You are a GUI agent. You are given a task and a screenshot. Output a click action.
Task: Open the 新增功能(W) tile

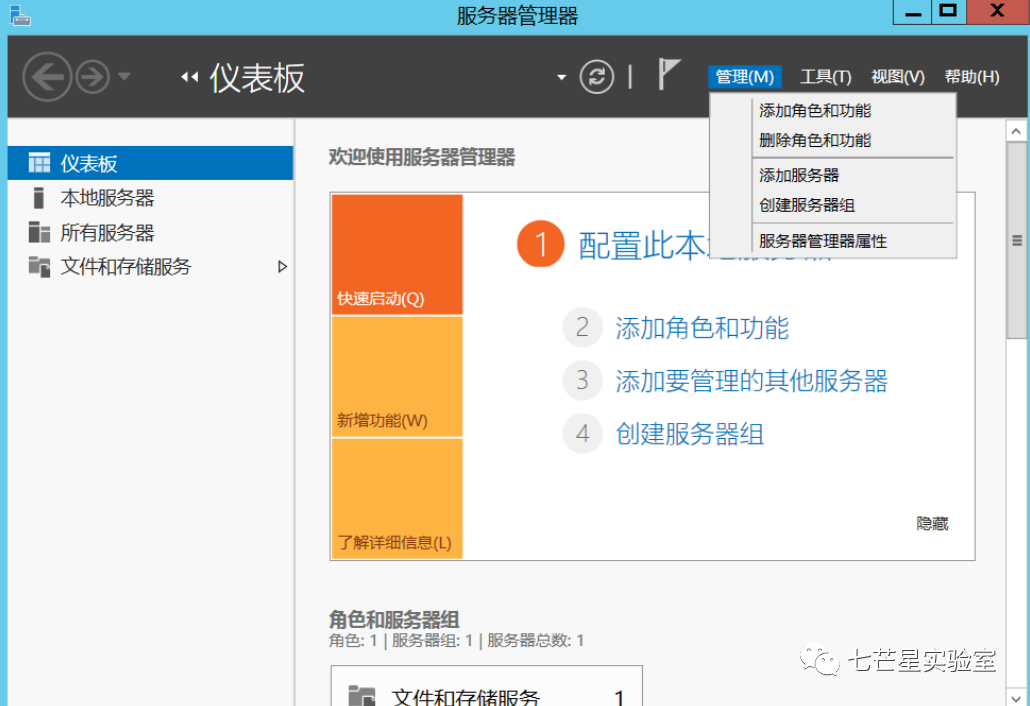(x=397, y=377)
